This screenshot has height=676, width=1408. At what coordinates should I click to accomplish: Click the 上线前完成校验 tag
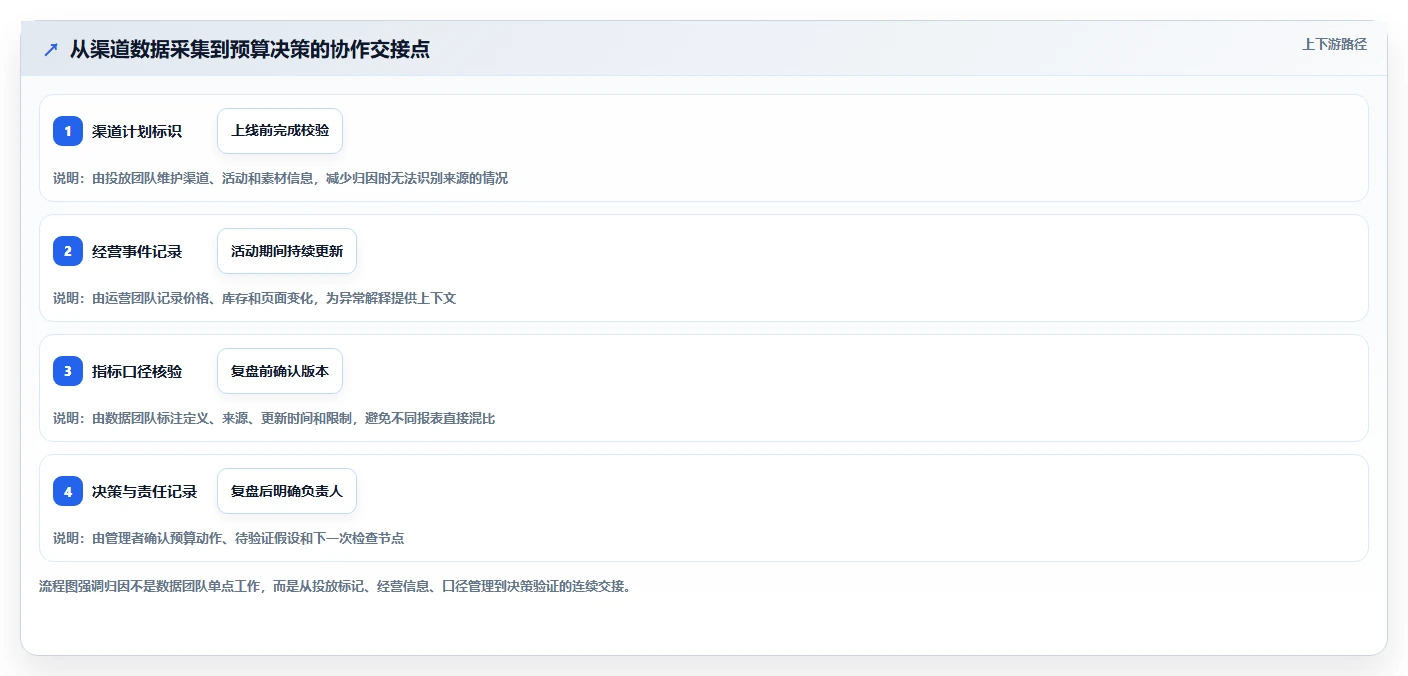(x=280, y=131)
